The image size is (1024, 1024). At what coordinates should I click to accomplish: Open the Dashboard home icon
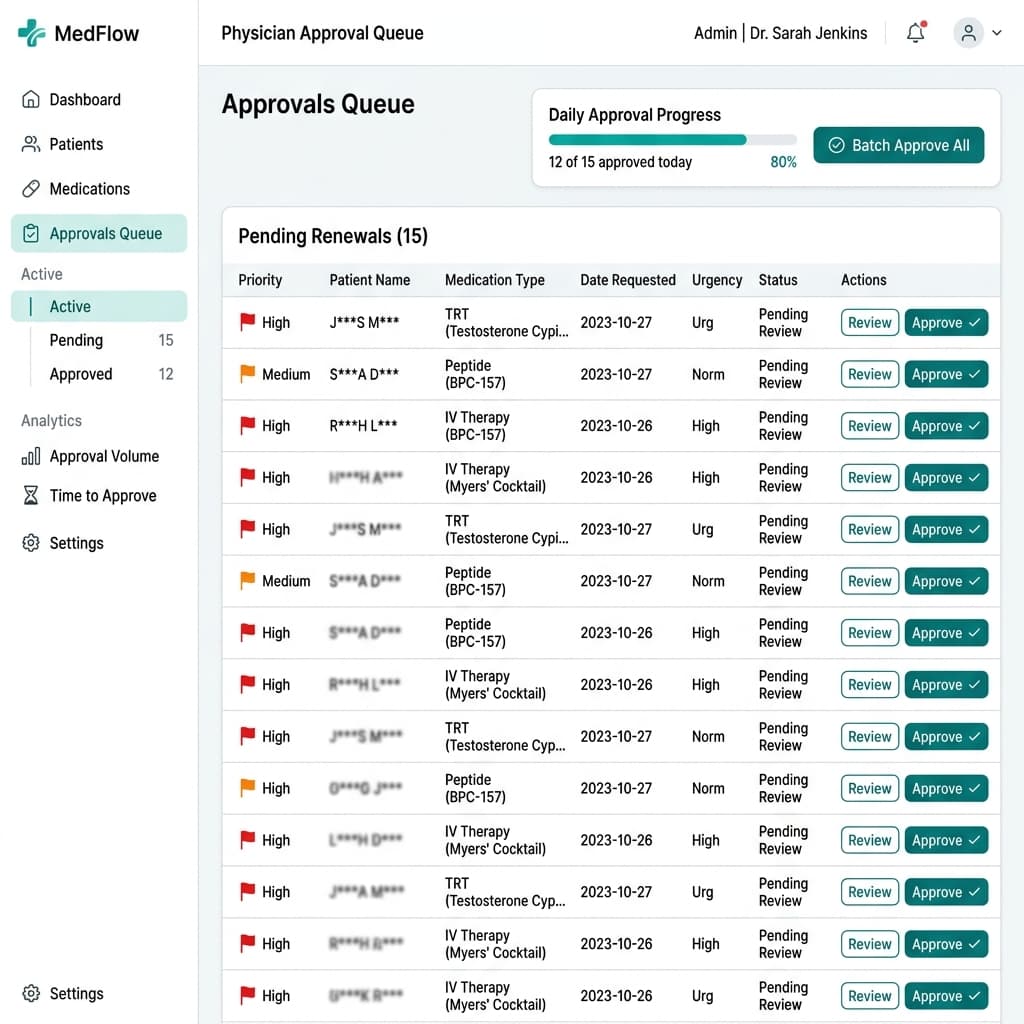coord(31,99)
